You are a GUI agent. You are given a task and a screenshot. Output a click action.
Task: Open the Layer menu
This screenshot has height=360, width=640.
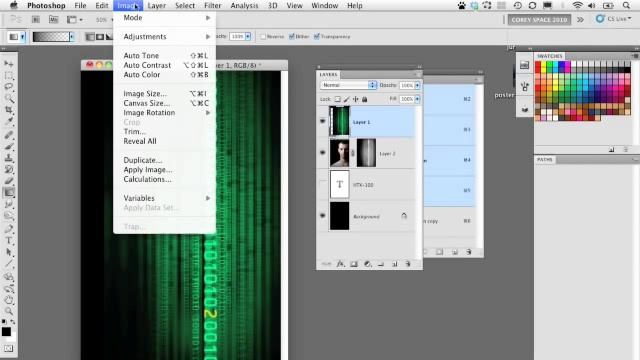click(156, 6)
